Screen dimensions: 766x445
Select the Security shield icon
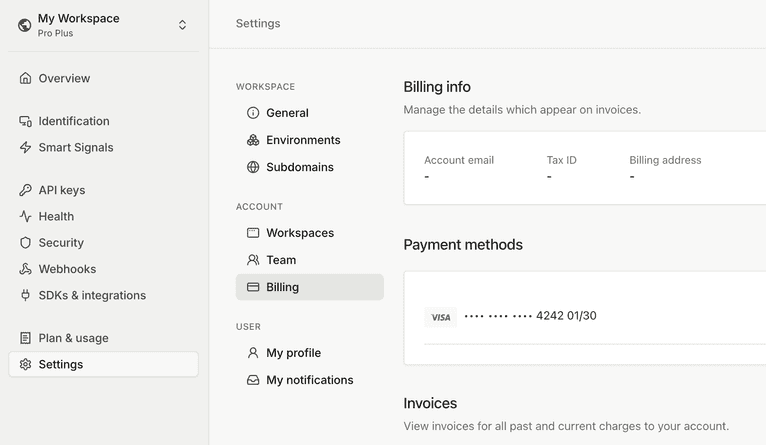pos(26,243)
